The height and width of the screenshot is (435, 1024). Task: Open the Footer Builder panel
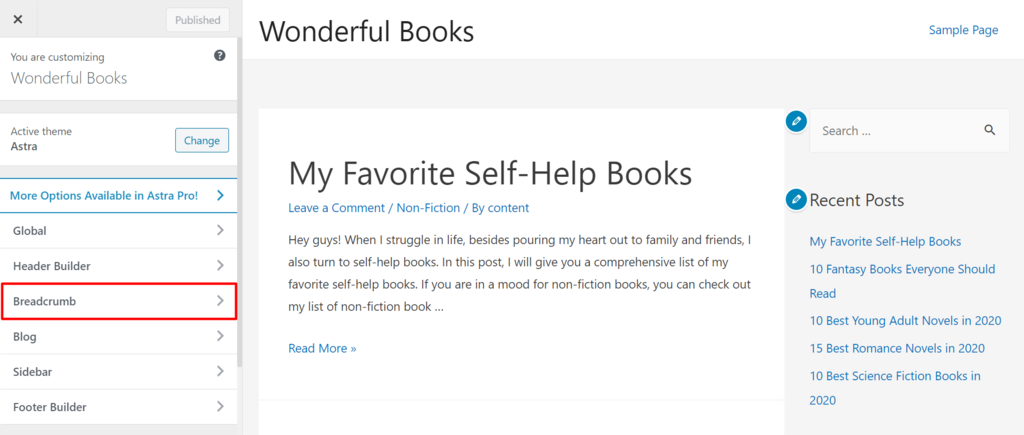[118, 407]
